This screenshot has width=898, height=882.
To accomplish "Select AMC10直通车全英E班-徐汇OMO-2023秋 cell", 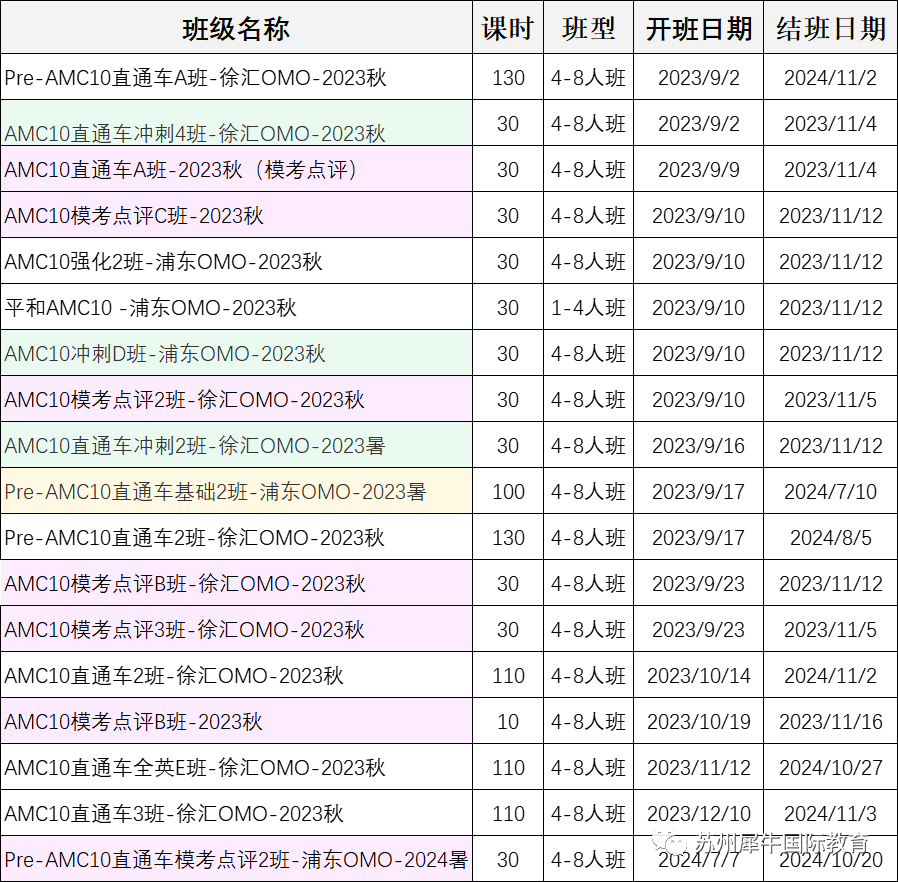I will (x=236, y=767).
